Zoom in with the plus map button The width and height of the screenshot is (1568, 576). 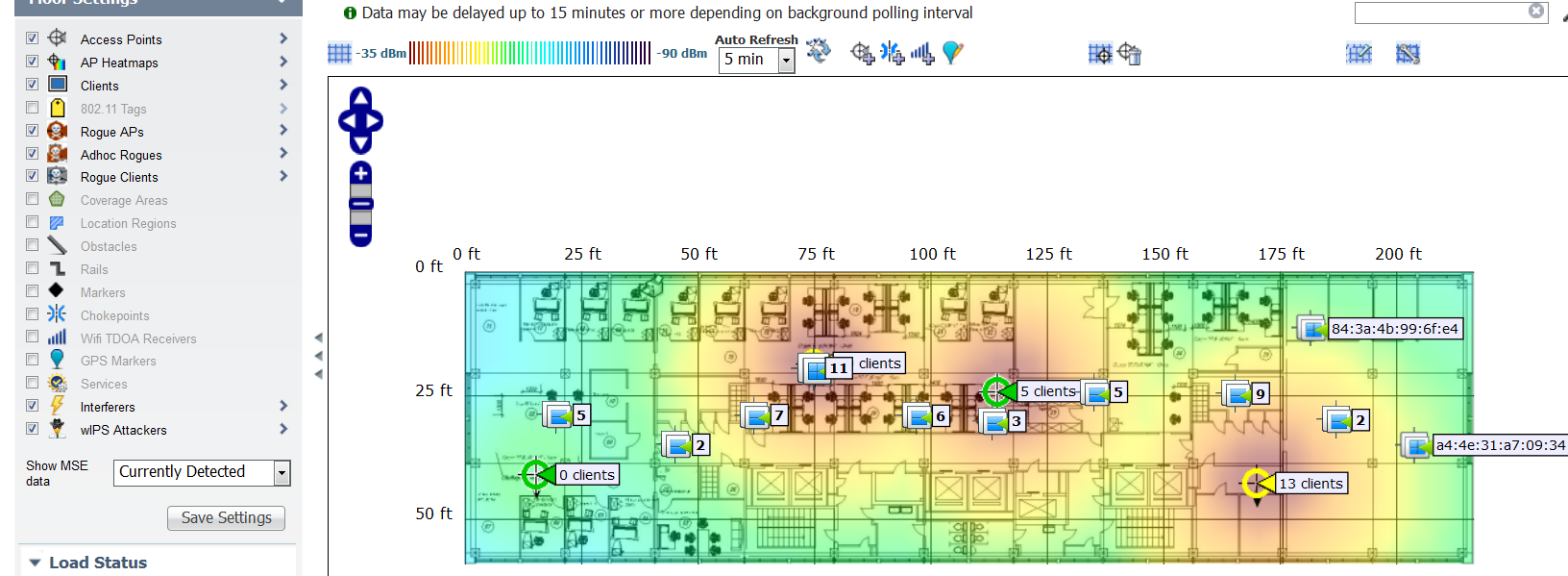pyautogui.click(x=360, y=173)
